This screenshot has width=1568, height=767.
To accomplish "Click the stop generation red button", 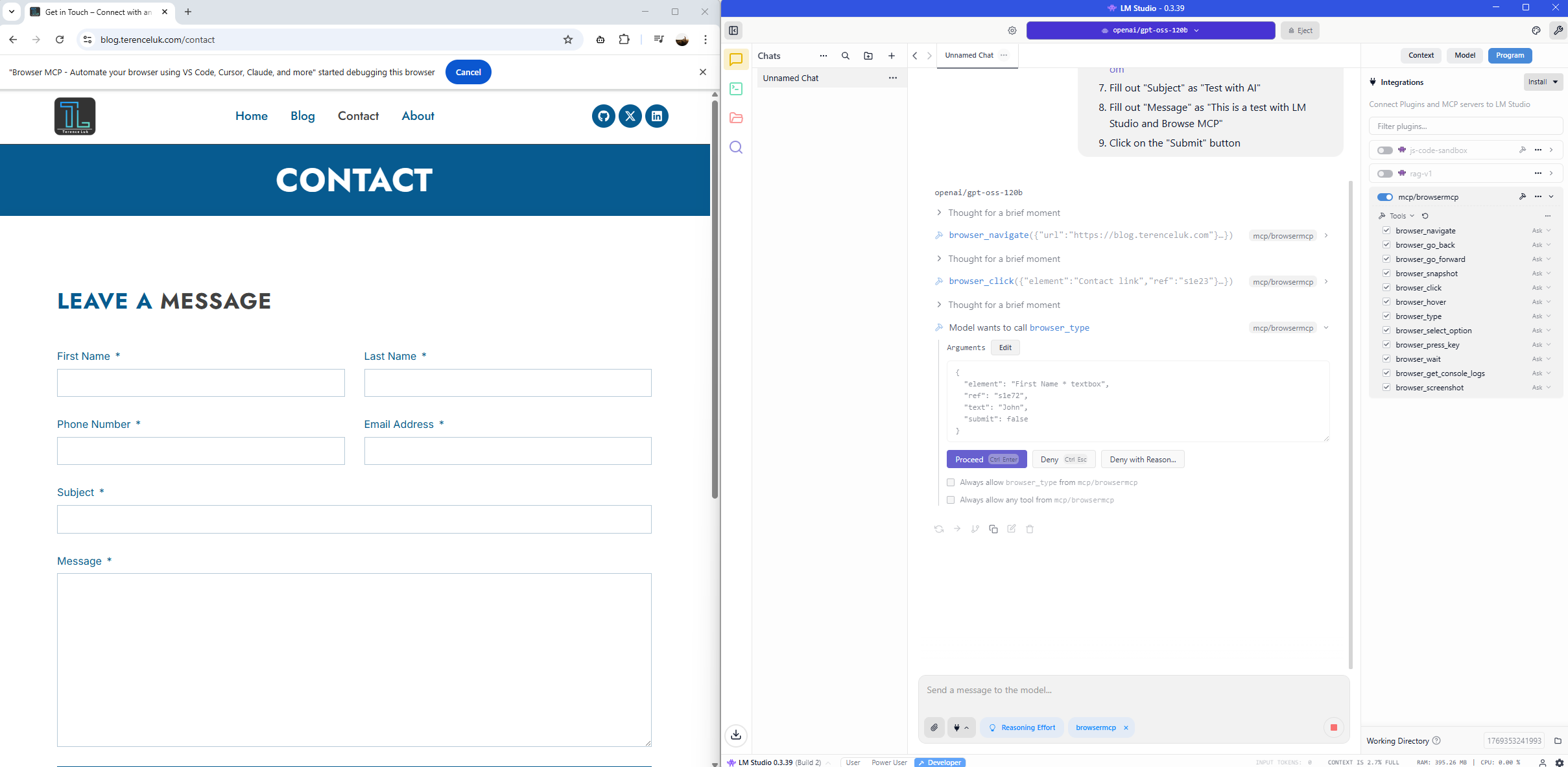I will 1333,727.
